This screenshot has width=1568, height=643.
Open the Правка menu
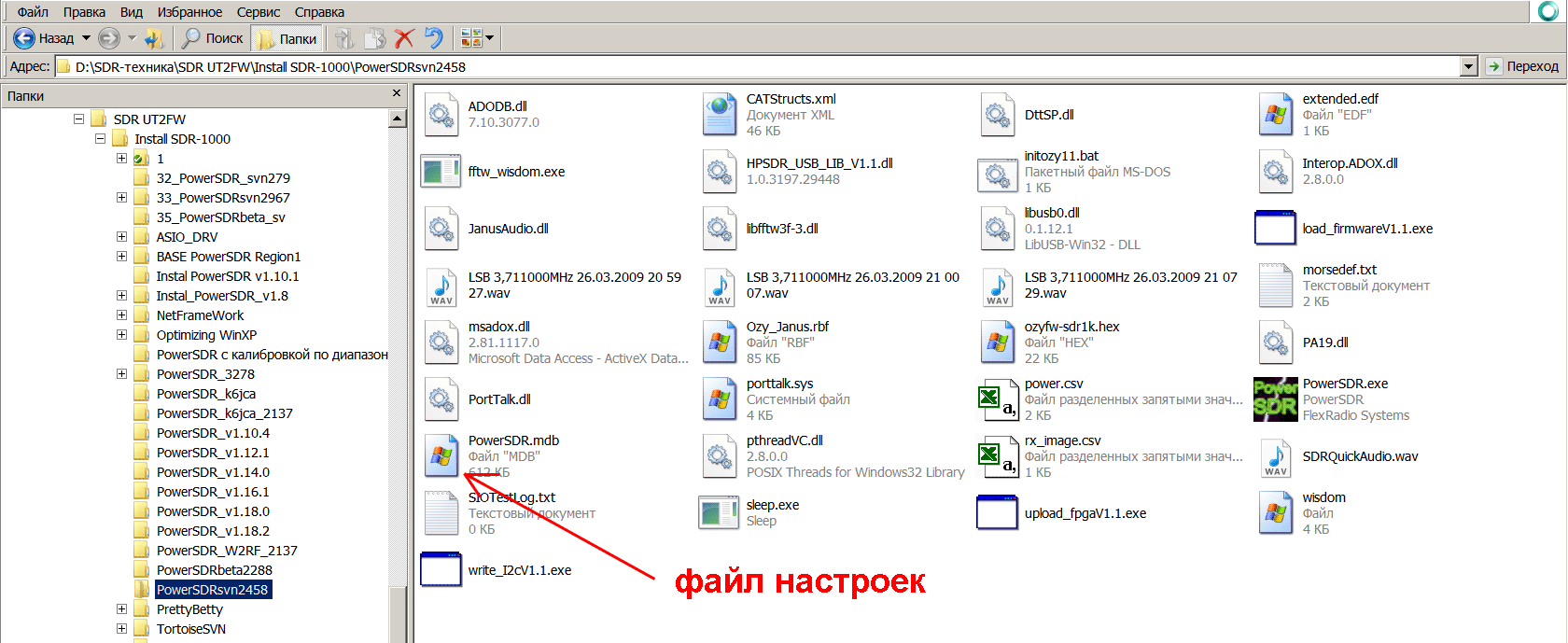(x=84, y=12)
